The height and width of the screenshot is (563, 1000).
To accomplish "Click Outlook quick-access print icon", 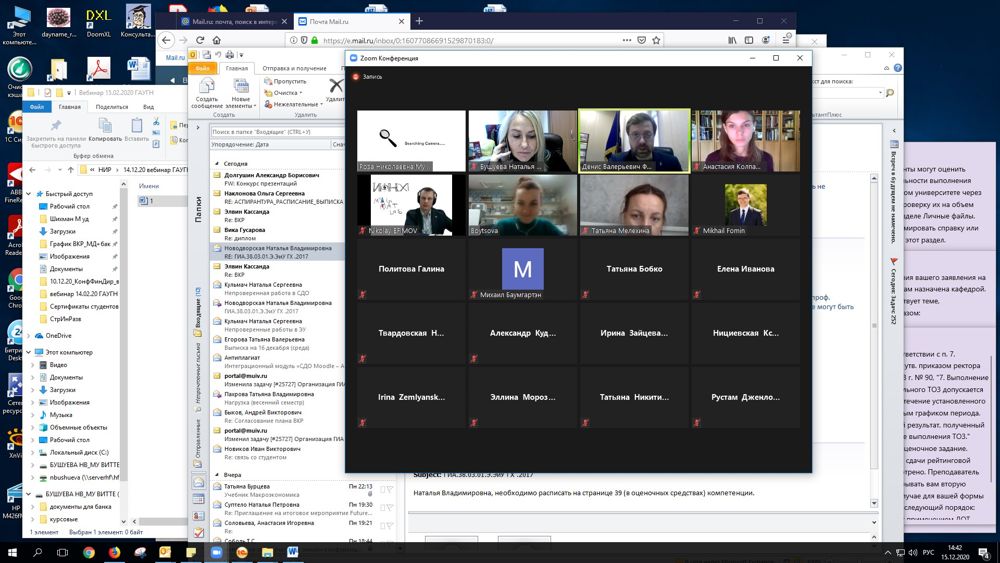I will pos(230,55).
